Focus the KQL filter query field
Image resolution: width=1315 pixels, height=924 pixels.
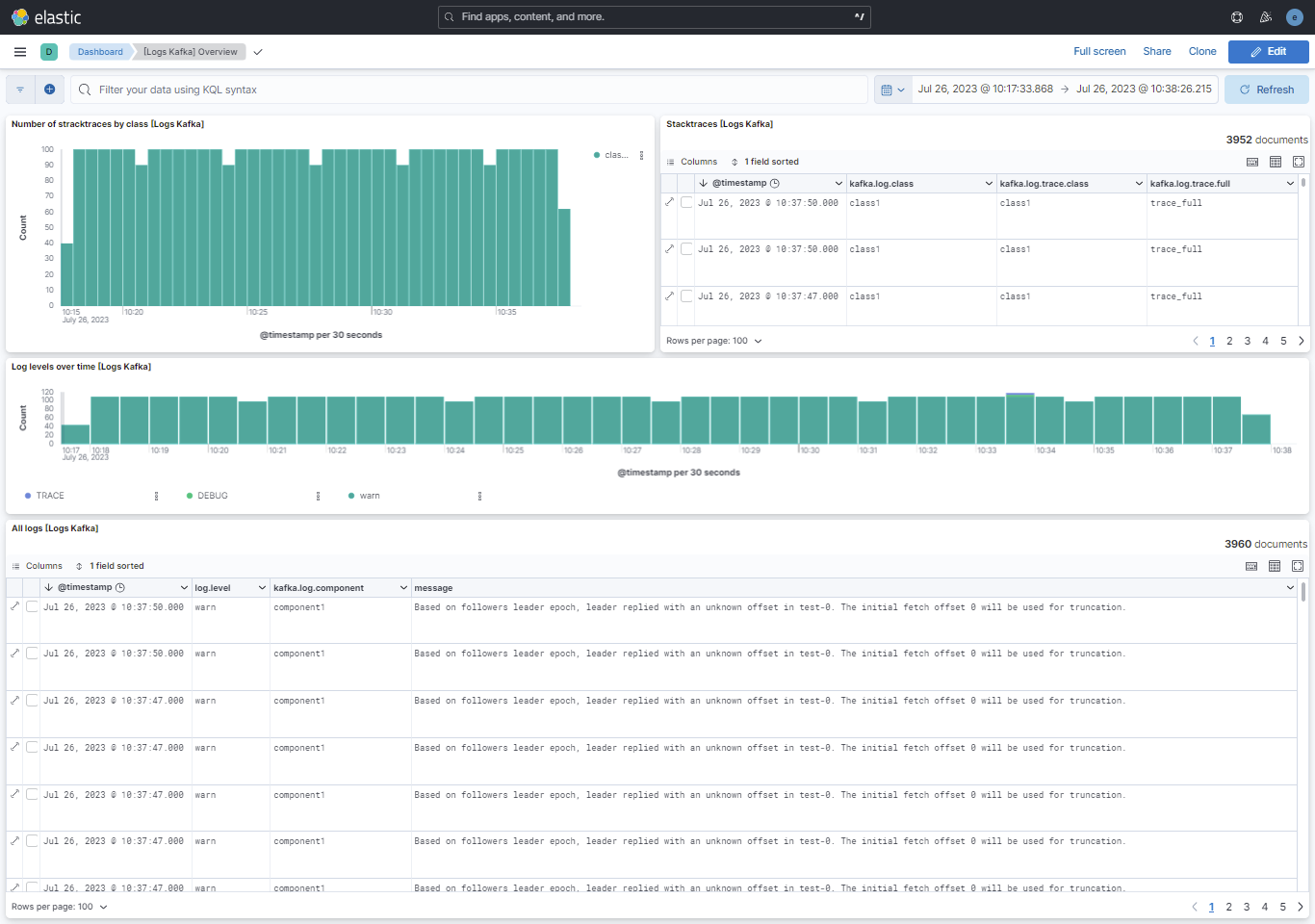(x=470, y=90)
